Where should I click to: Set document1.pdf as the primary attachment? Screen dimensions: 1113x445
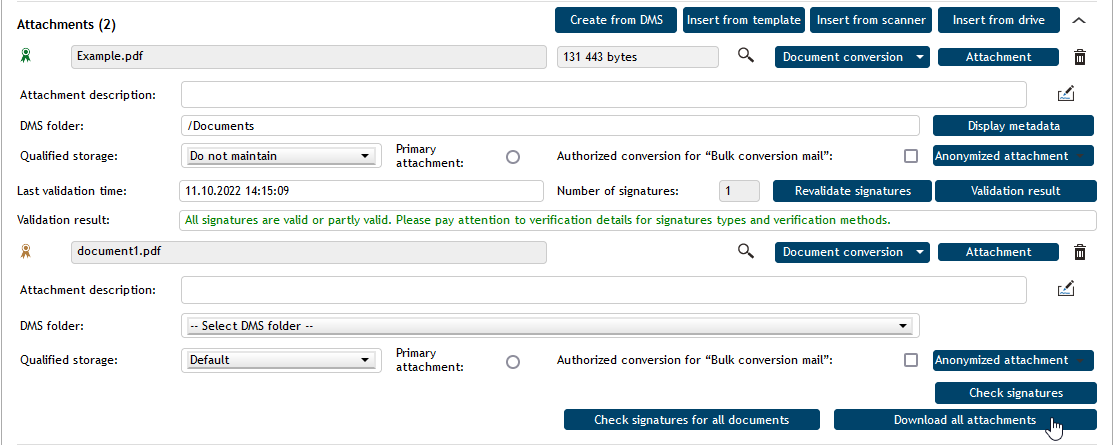click(513, 361)
